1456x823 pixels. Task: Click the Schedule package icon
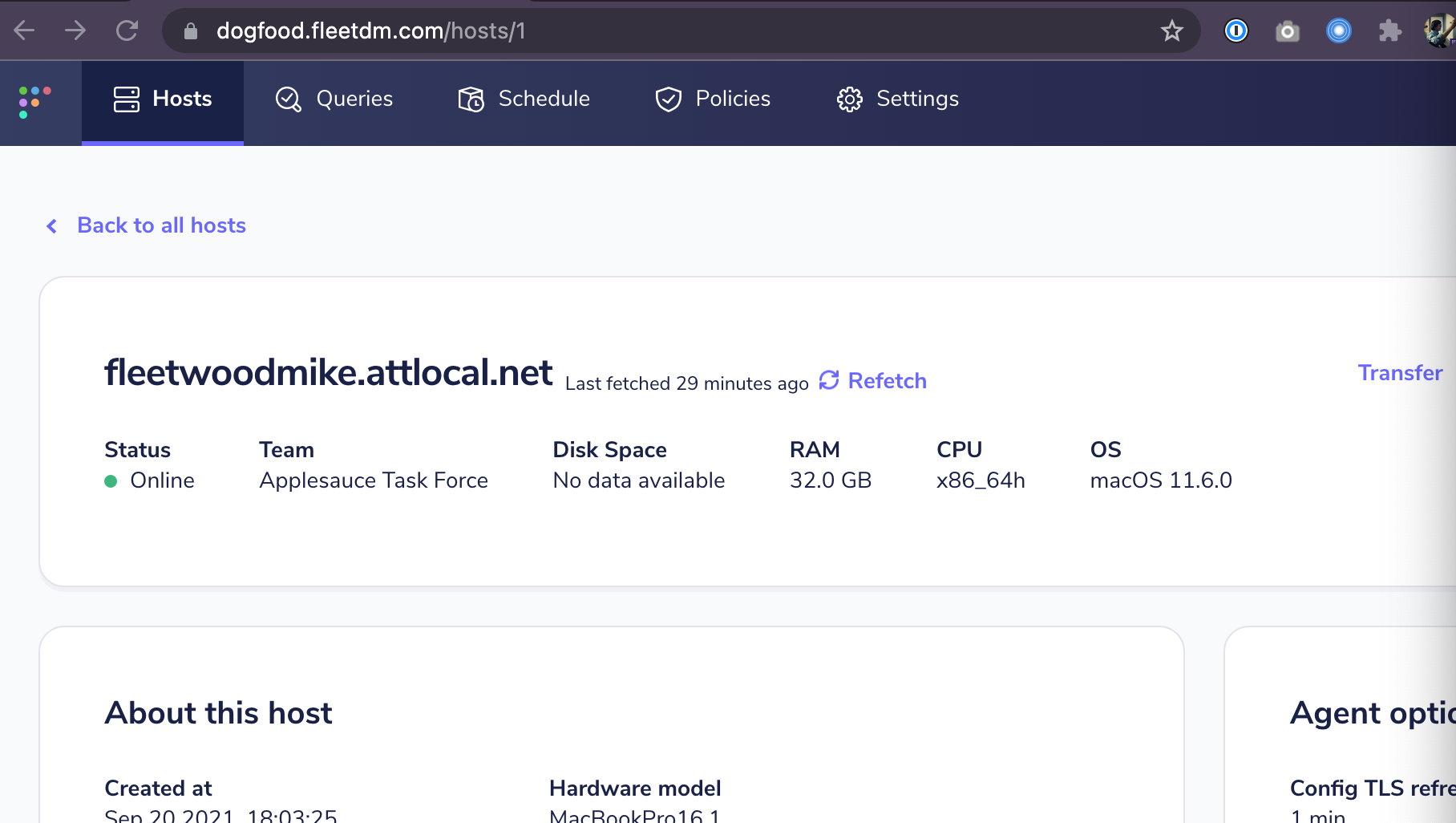(x=471, y=99)
